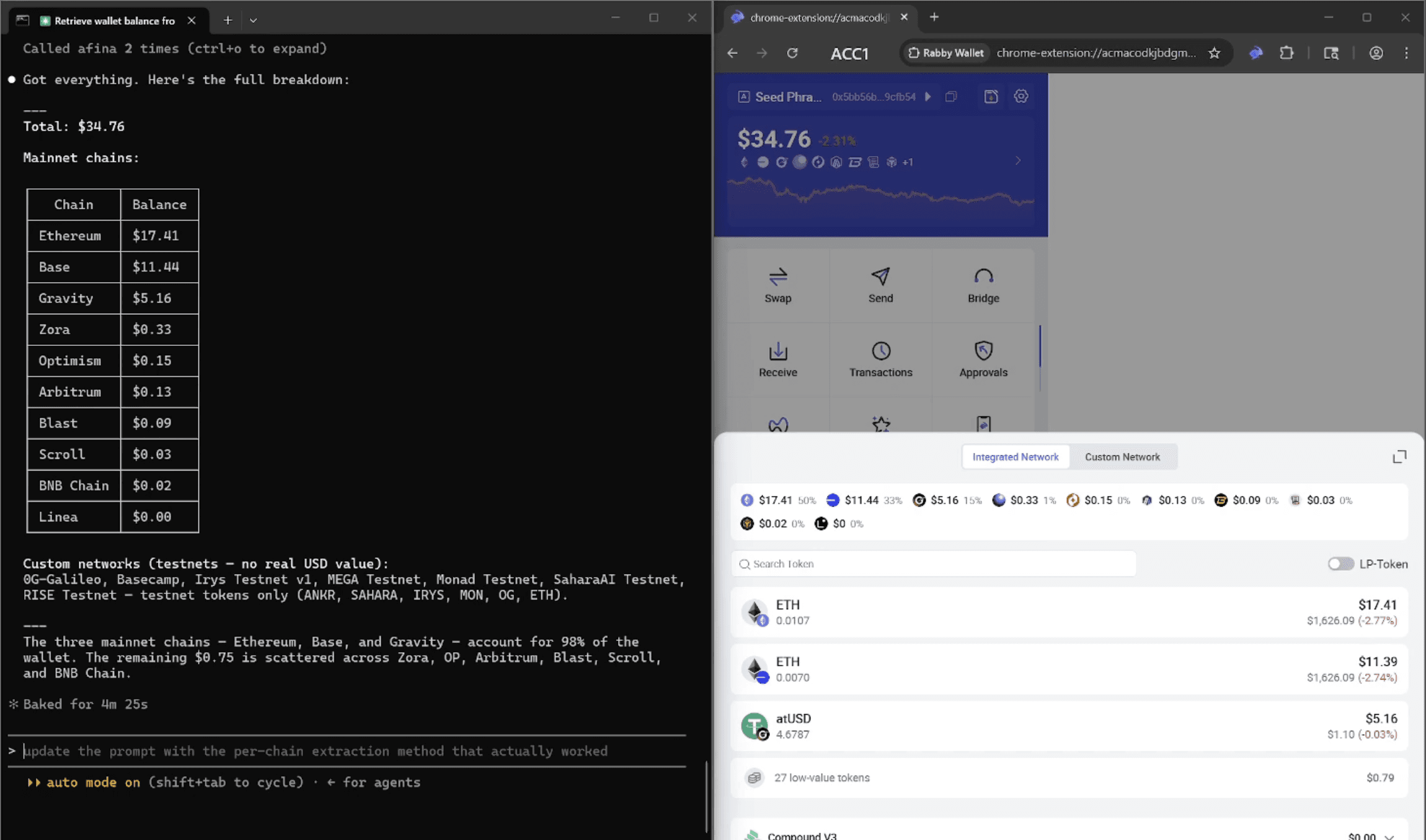1426x840 pixels.
Task: Open Chrome three-dot menu
Action: pos(1406,53)
